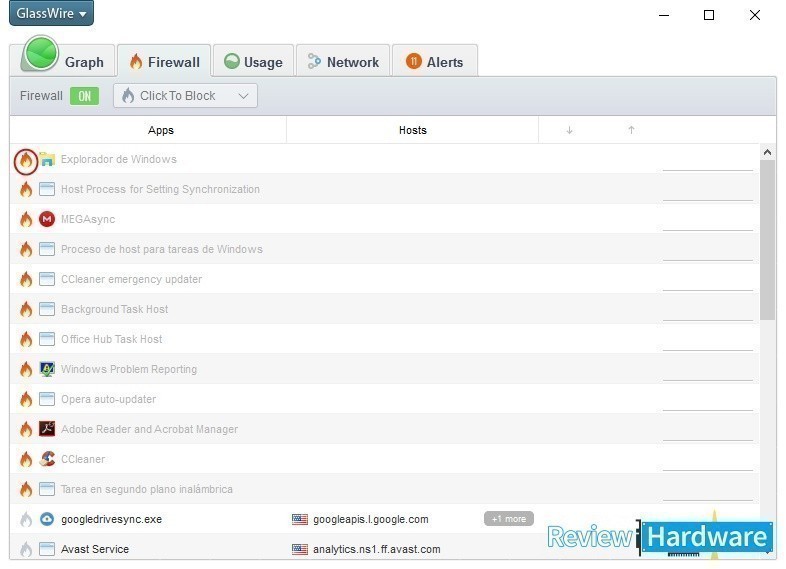Click the scrollbar up arrow
This screenshot has width=786, height=569.
(767, 152)
